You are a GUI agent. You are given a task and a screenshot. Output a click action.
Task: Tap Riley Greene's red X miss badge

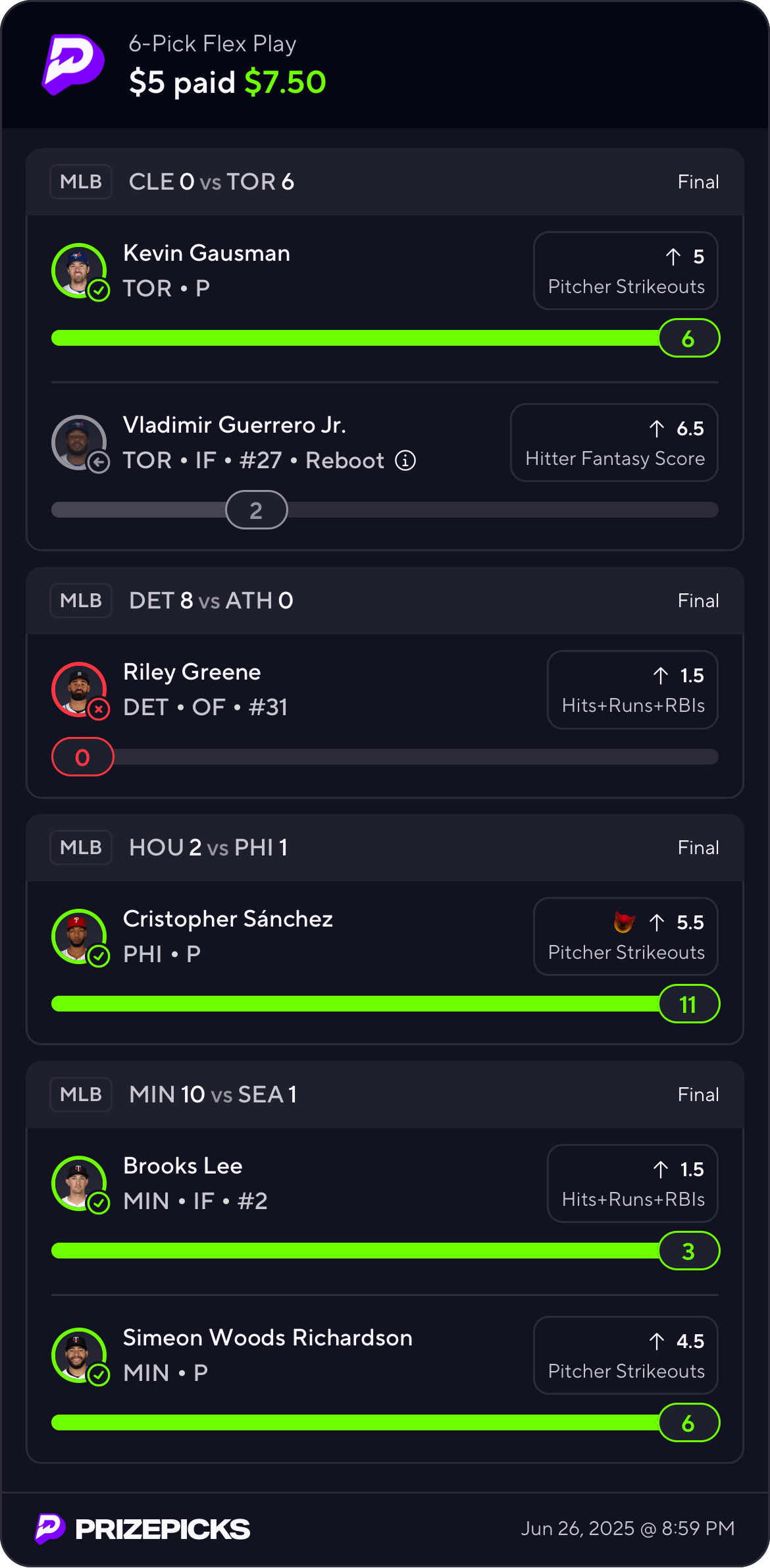tap(99, 709)
